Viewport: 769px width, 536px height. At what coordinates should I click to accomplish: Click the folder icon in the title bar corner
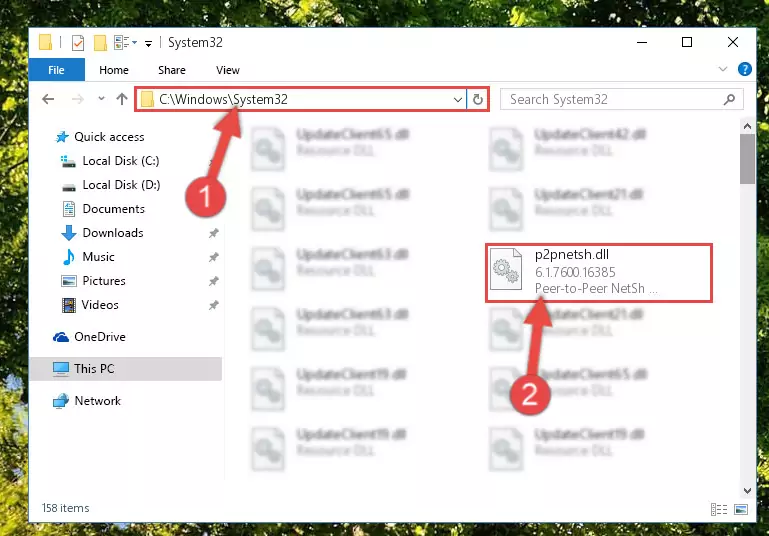(x=45, y=43)
